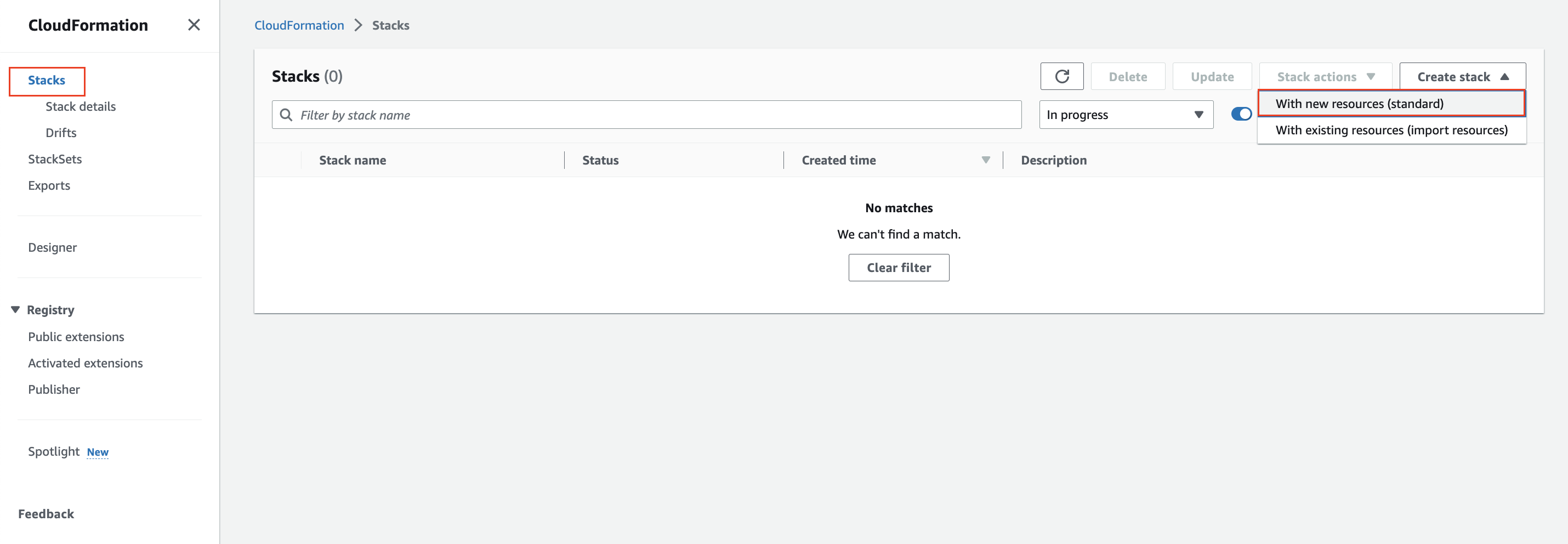Open the Exports section
Image resolution: width=1568 pixels, height=544 pixels.
point(49,185)
